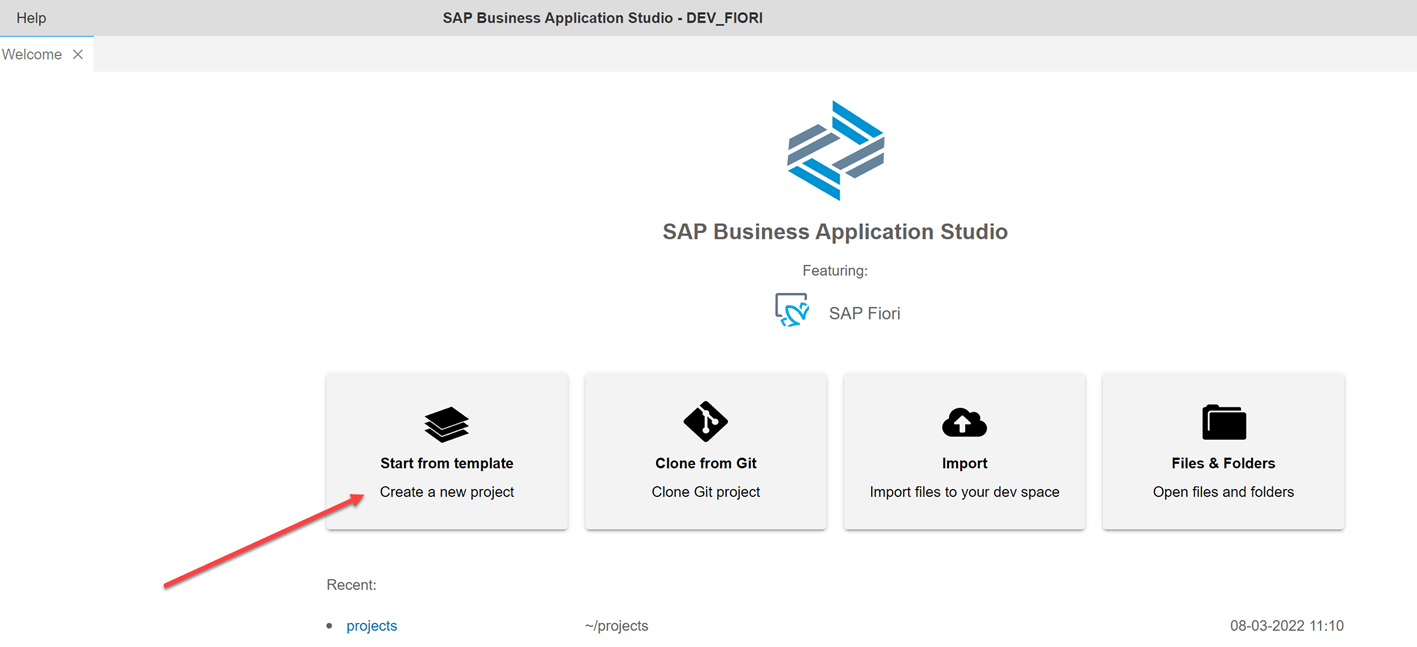Click the Files & Folders card
This screenshot has width=1417, height=647.
pyautogui.click(x=1222, y=450)
